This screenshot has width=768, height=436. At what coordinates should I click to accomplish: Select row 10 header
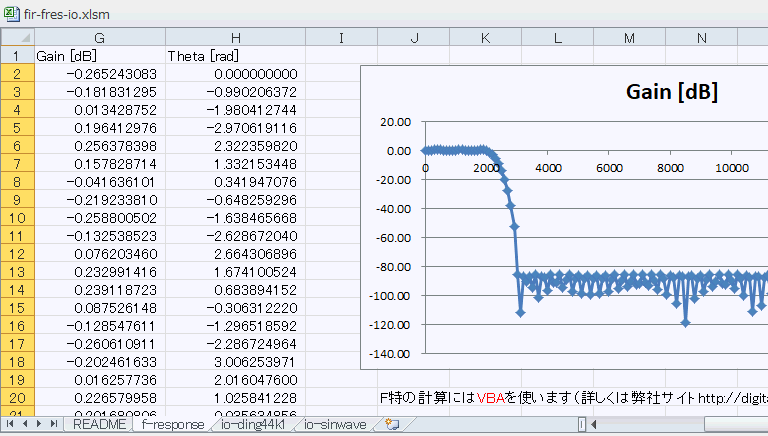[x=18, y=218]
